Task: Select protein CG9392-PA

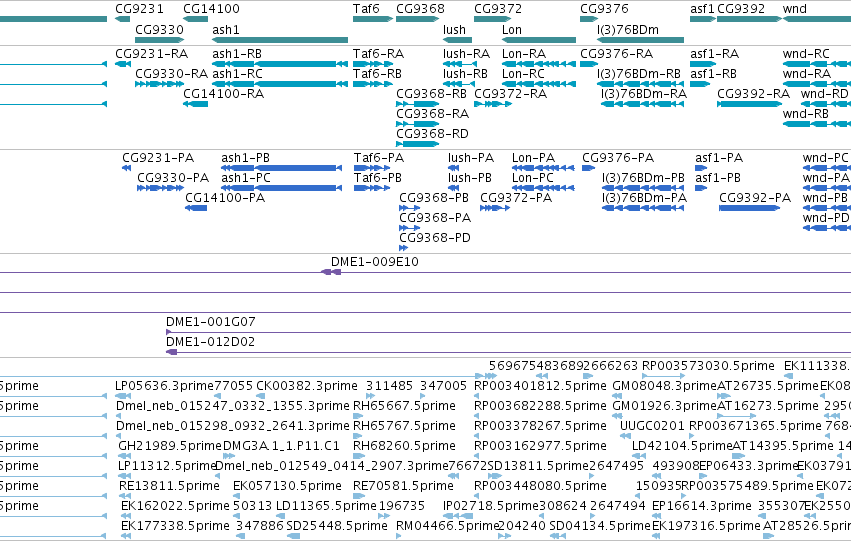Action: coord(755,198)
